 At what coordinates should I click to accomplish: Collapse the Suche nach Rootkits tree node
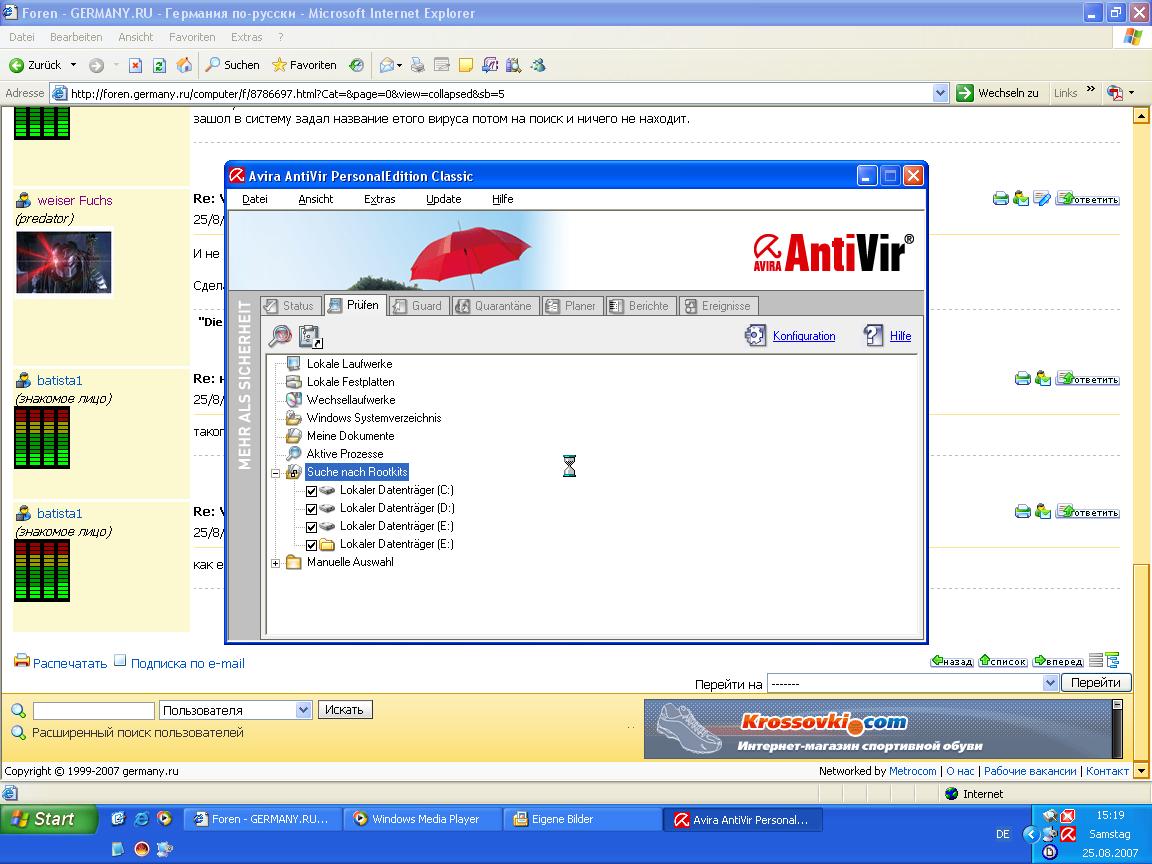pos(276,473)
